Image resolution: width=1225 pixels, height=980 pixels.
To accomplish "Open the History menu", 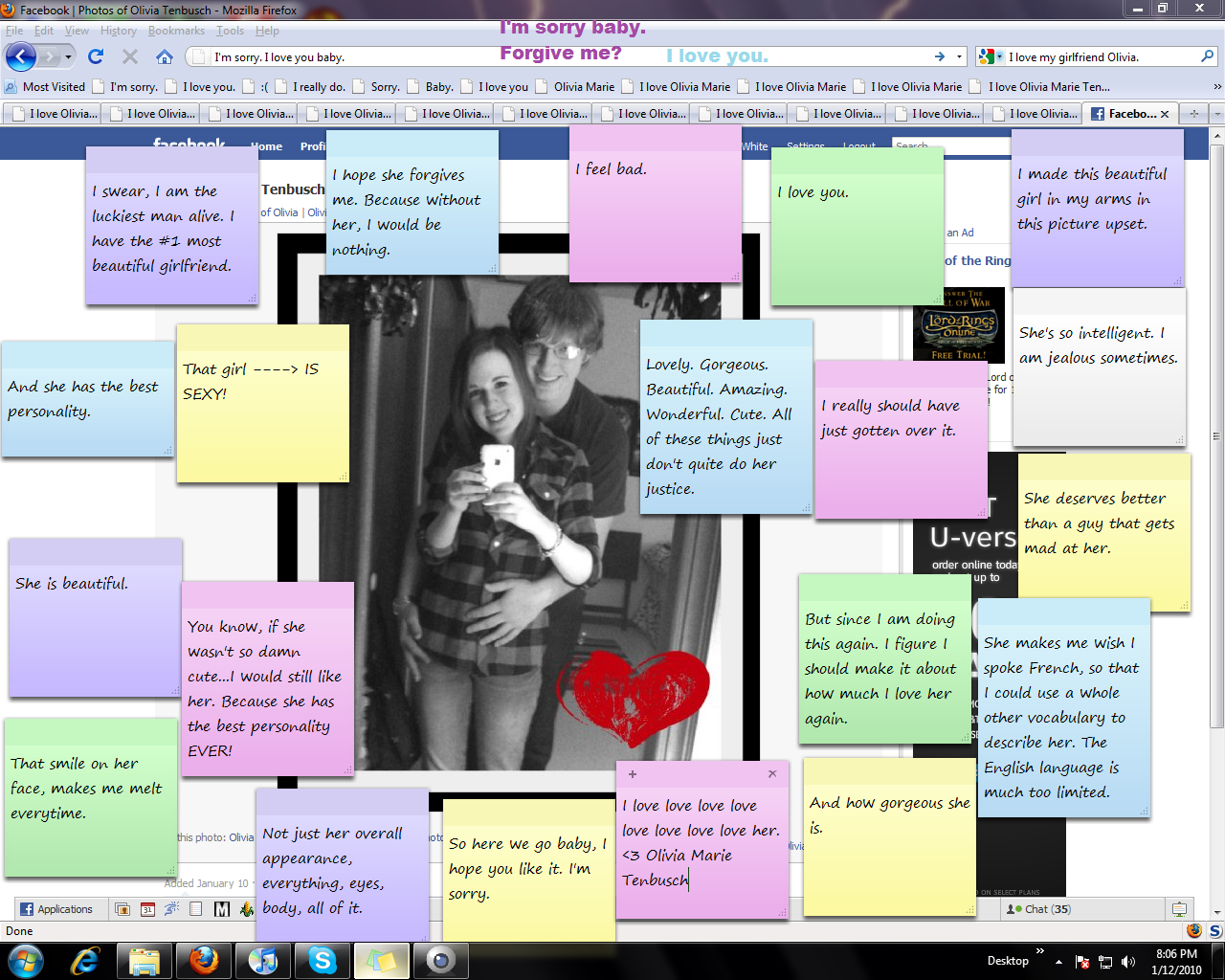I will click(119, 31).
